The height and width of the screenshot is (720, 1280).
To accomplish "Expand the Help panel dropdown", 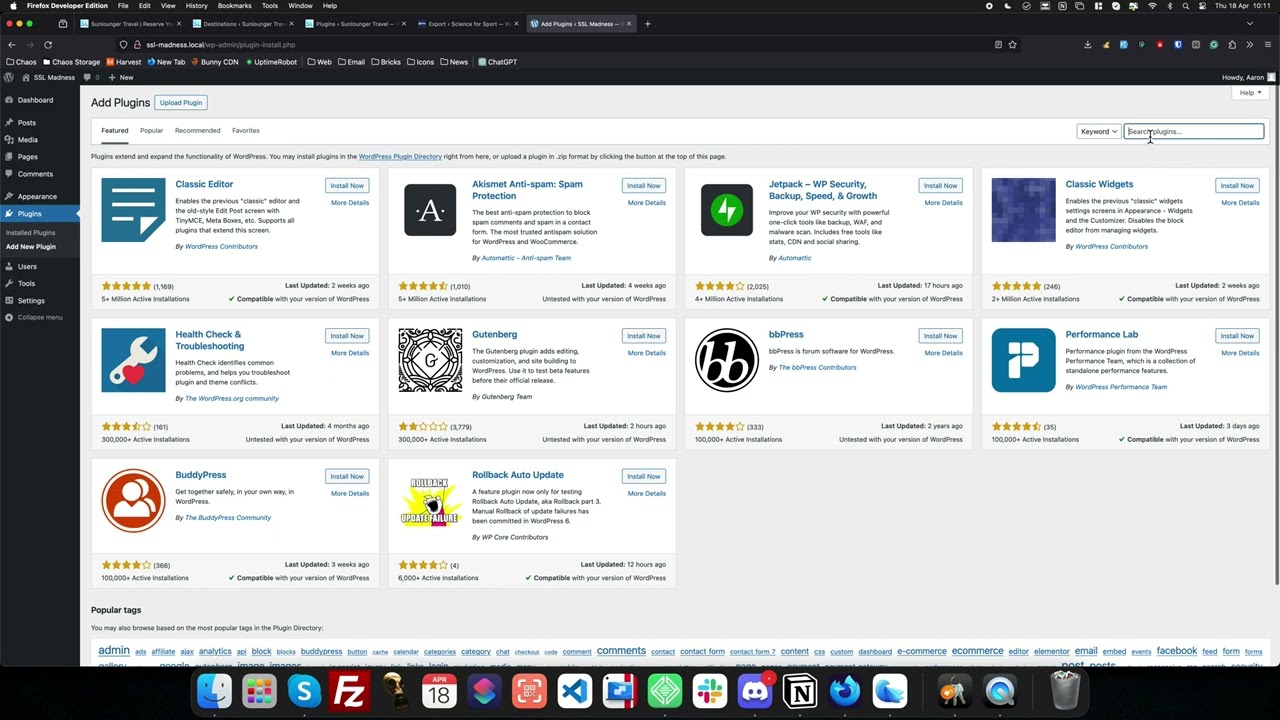I will pyautogui.click(x=1250, y=93).
